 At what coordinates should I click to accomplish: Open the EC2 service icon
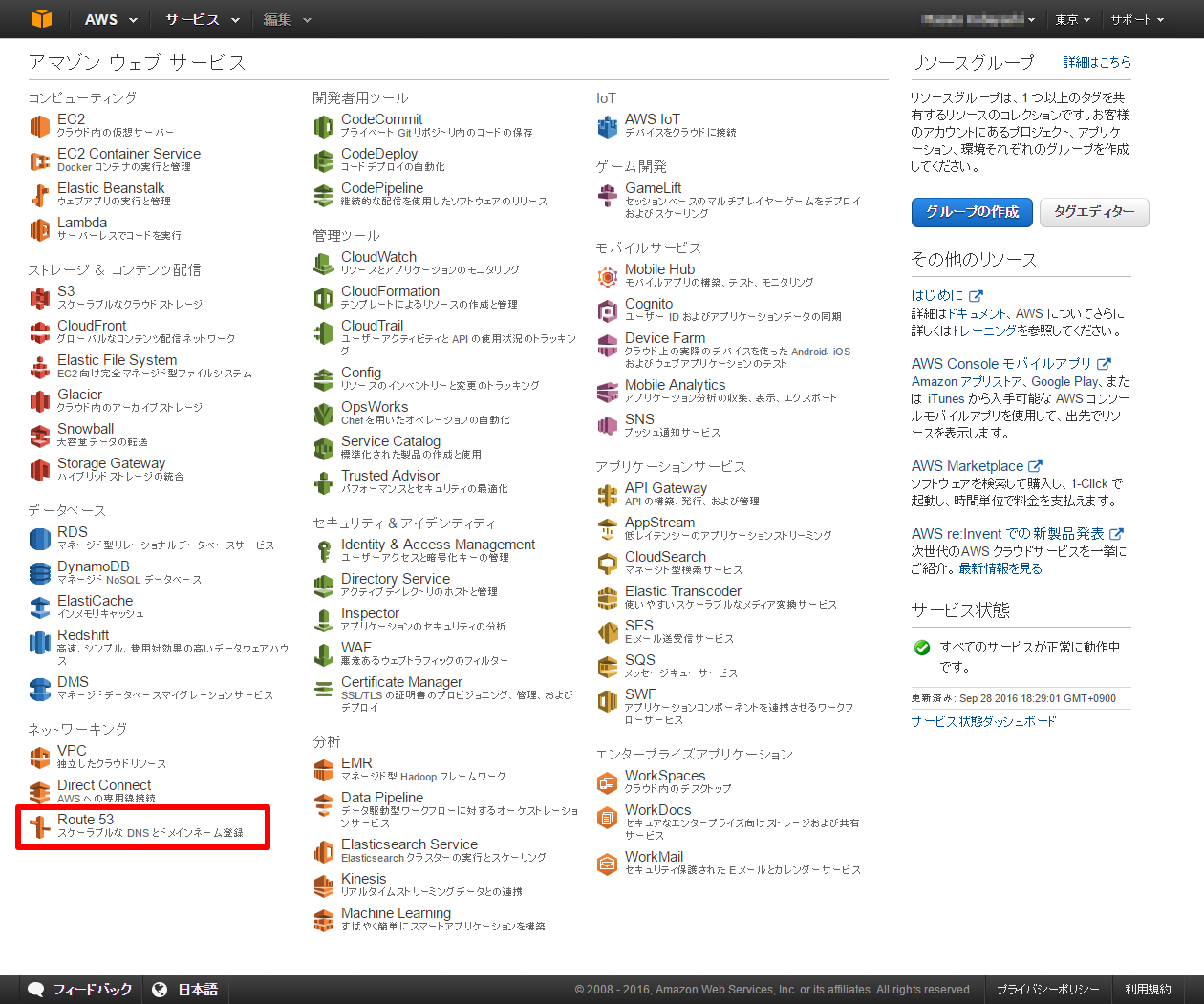[x=39, y=126]
